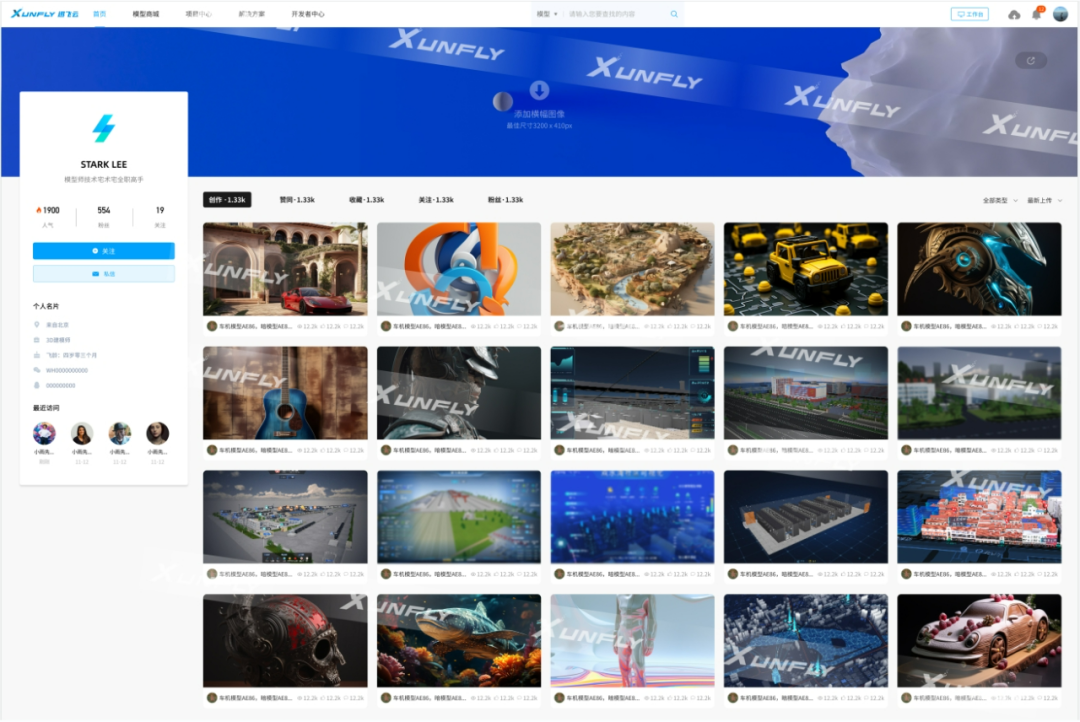
Task: Open the recent visitor marked 刚刚
Action: pyautogui.click(x=44, y=433)
